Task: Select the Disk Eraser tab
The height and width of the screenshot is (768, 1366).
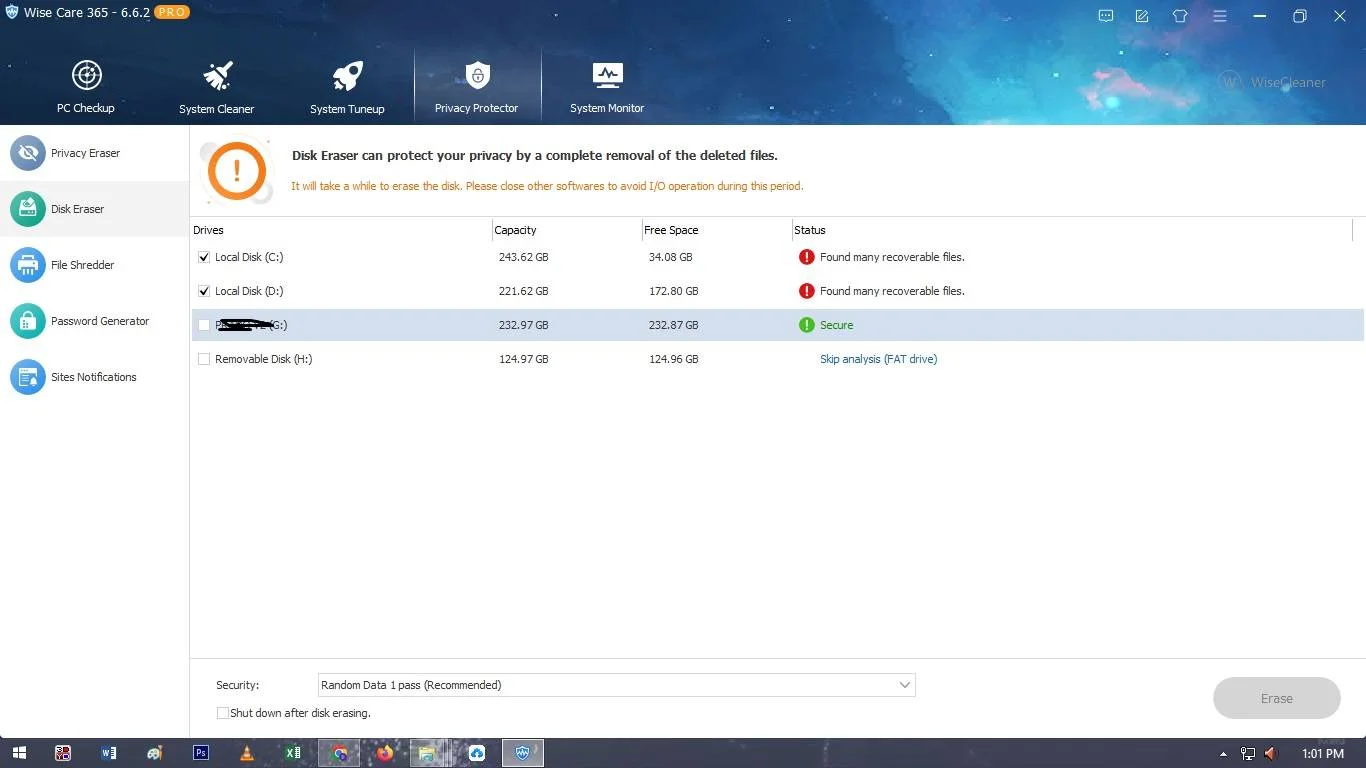Action: tap(95, 209)
